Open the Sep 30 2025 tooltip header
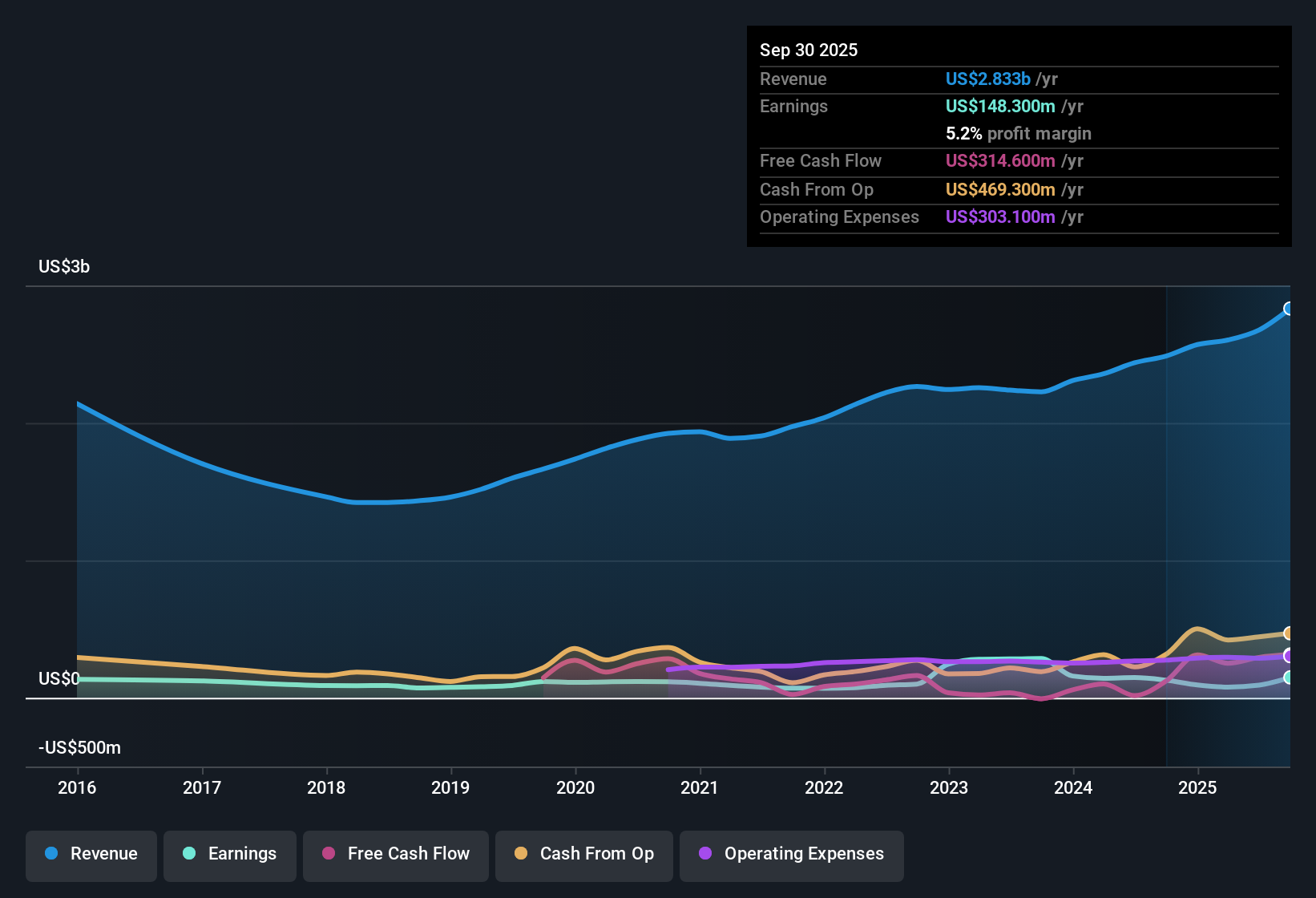This screenshot has height=898, width=1316. click(x=809, y=50)
